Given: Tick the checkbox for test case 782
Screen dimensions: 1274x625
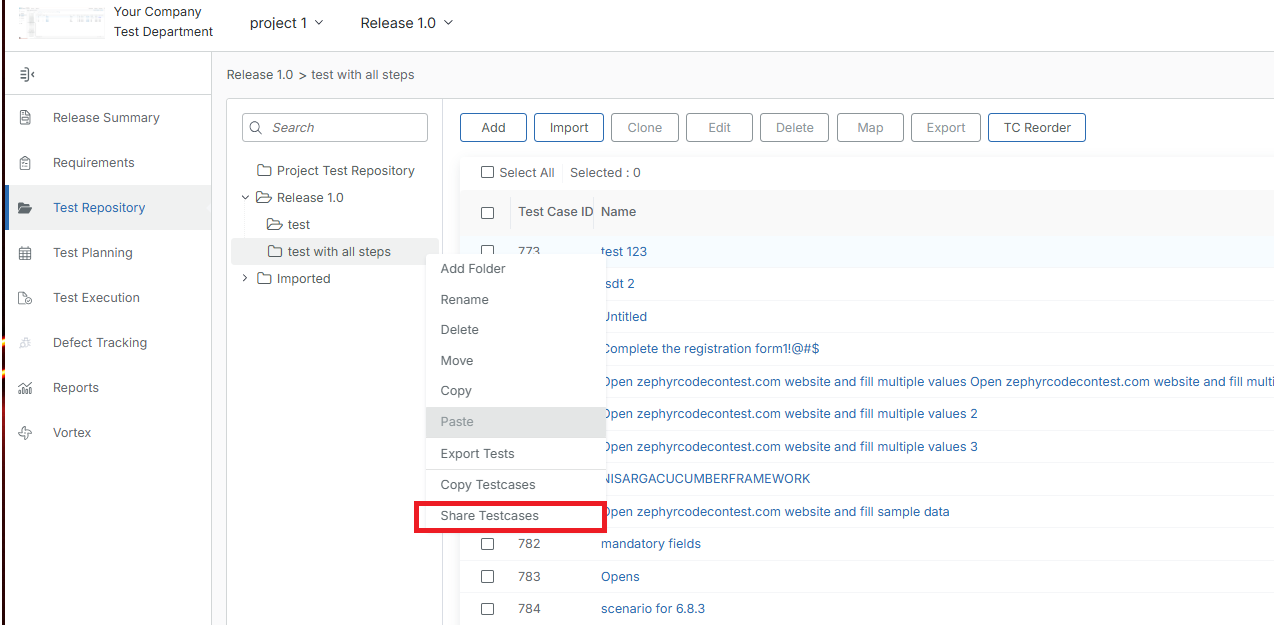Looking at the screenshot, I should pyautogui.click(x=488, y=544).
